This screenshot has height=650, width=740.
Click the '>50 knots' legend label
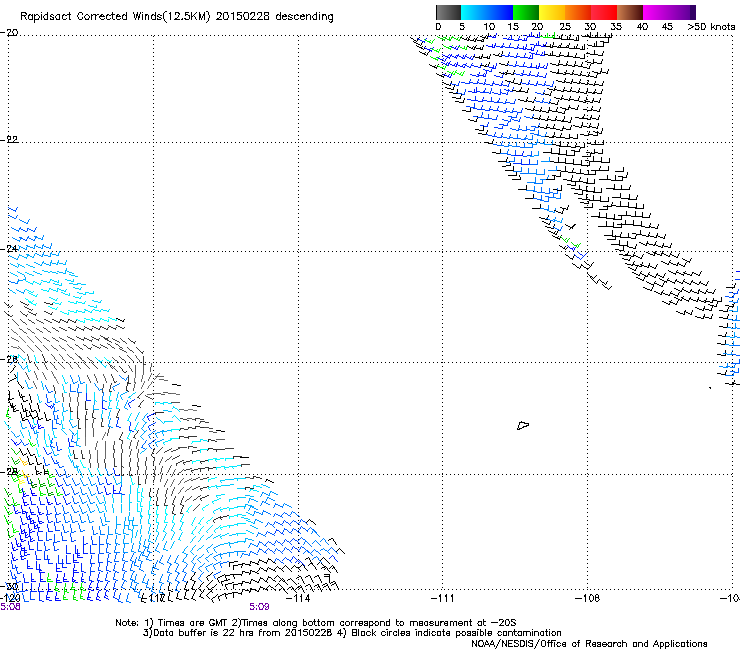pyautogui.click(x=711, y=27)
